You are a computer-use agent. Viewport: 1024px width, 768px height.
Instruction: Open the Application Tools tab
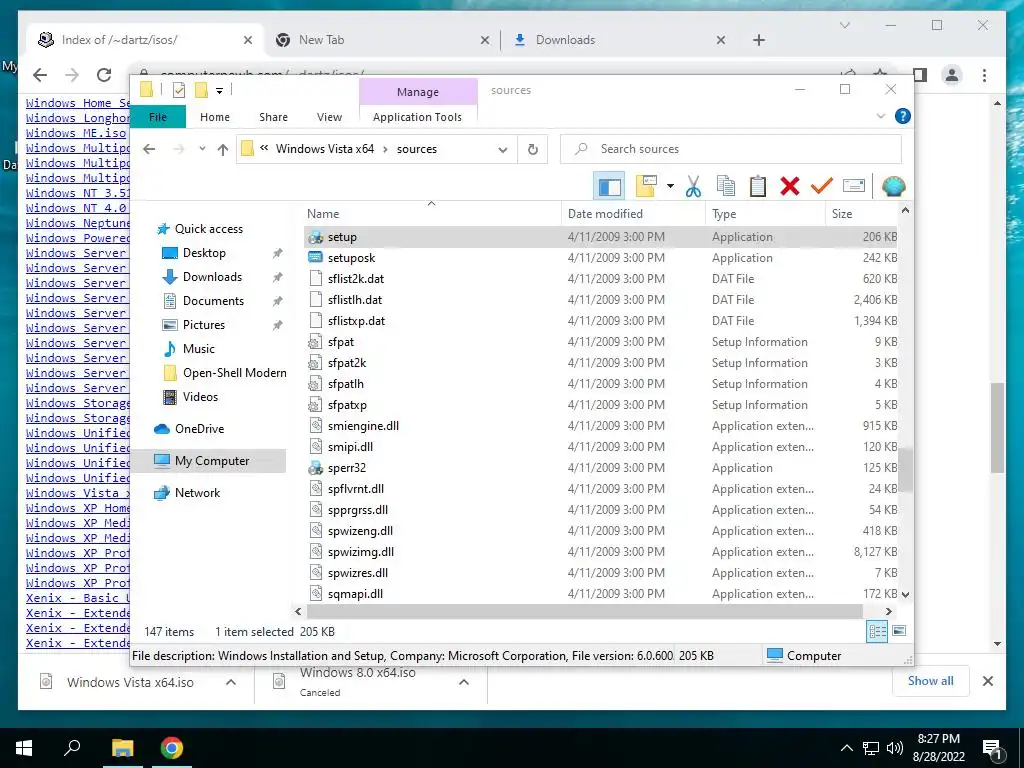pos(417,117)
